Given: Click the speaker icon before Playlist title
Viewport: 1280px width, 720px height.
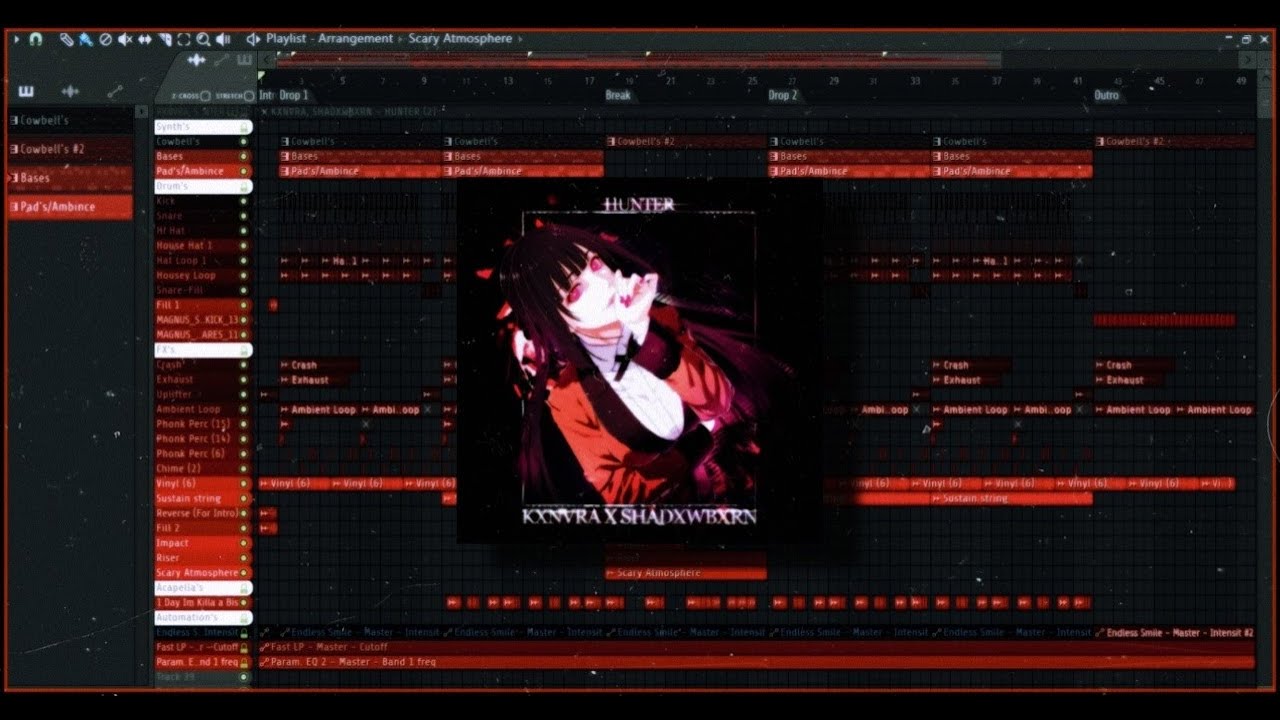Looking at the screenshot, I should point(253,39).
